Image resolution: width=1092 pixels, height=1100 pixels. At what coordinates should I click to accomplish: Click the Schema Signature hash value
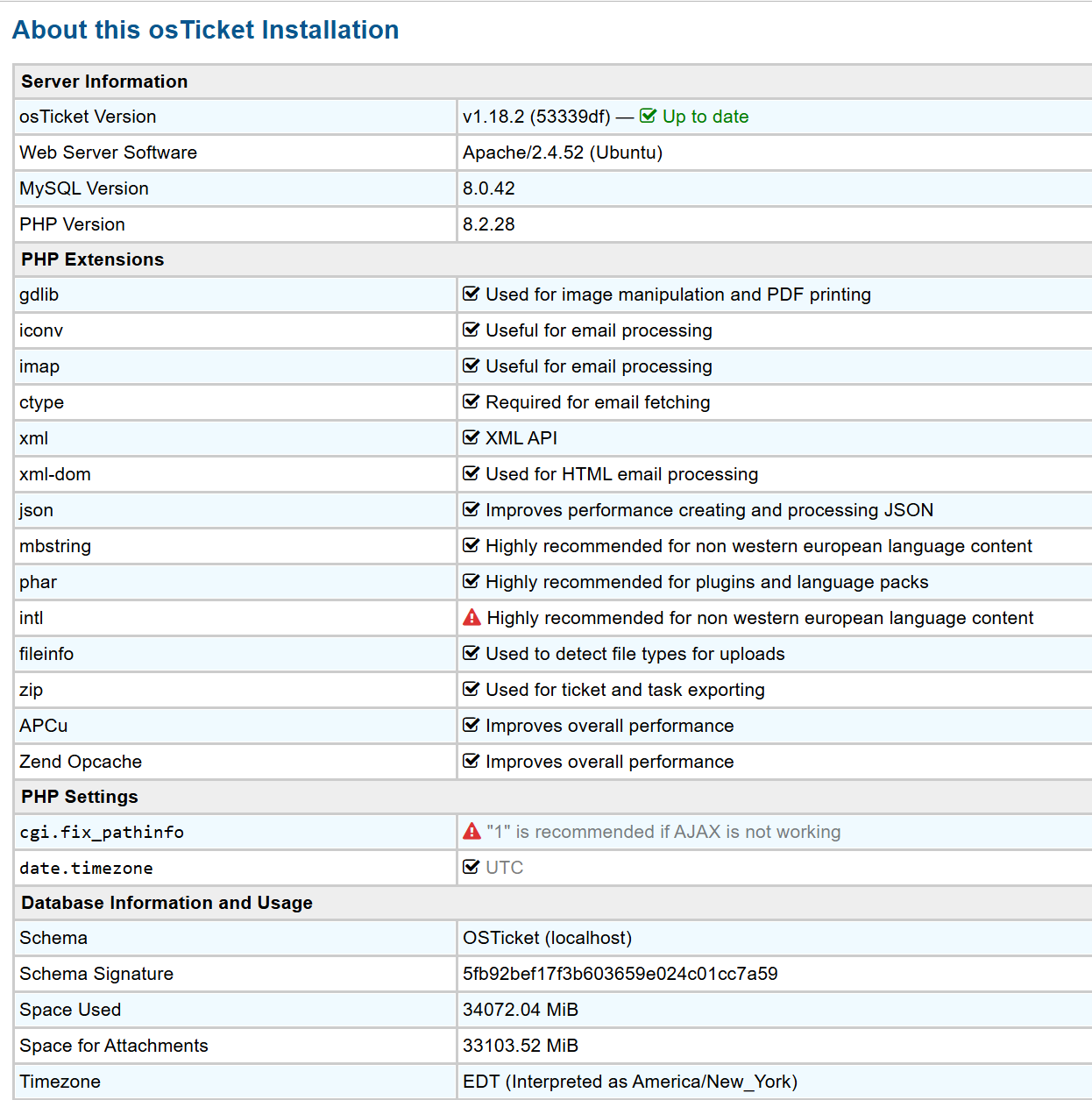[620, 974]
